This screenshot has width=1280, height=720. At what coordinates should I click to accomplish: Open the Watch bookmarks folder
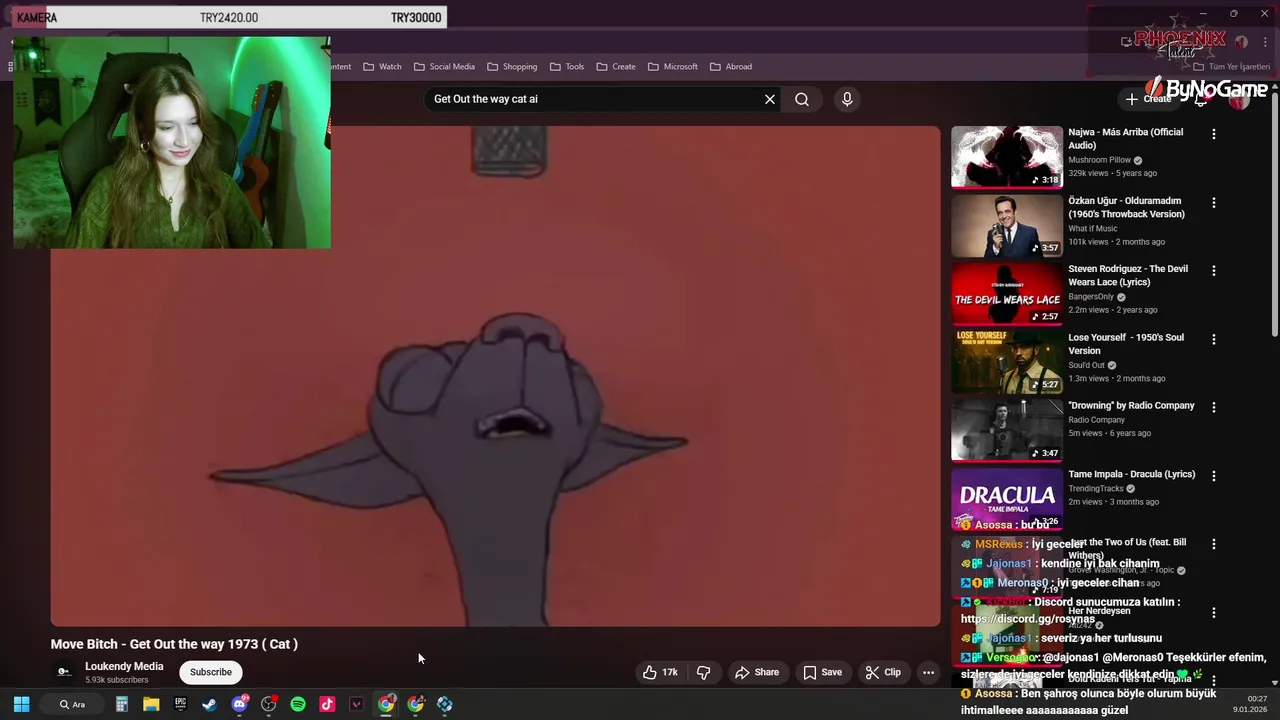point(382,67)
